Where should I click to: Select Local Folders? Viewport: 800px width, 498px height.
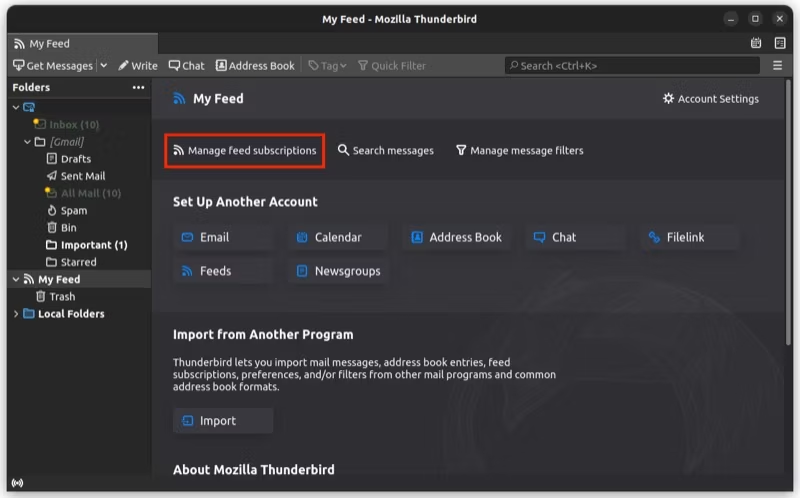coord(64,314)
